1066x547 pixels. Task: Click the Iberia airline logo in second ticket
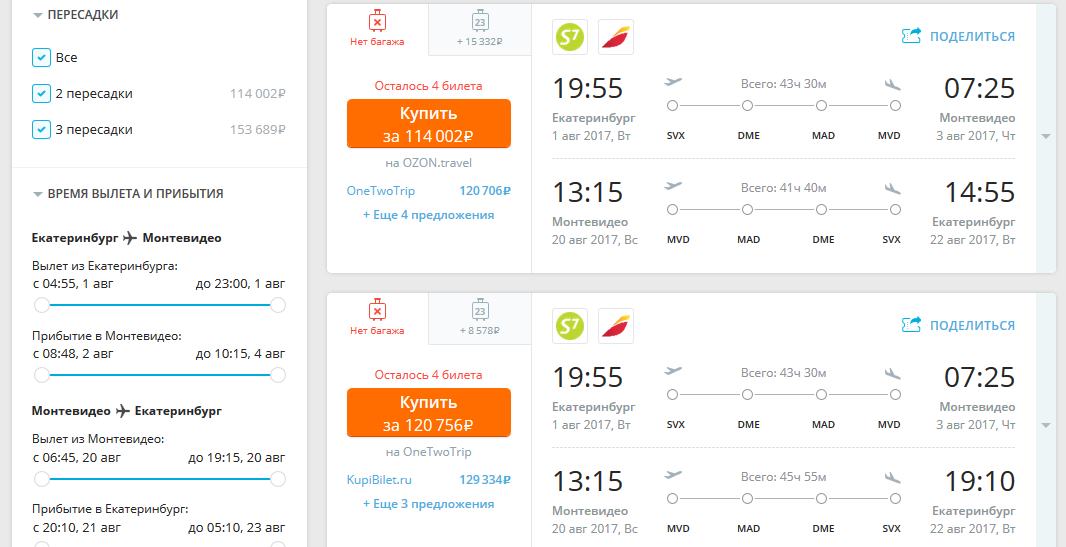[616, 325]
